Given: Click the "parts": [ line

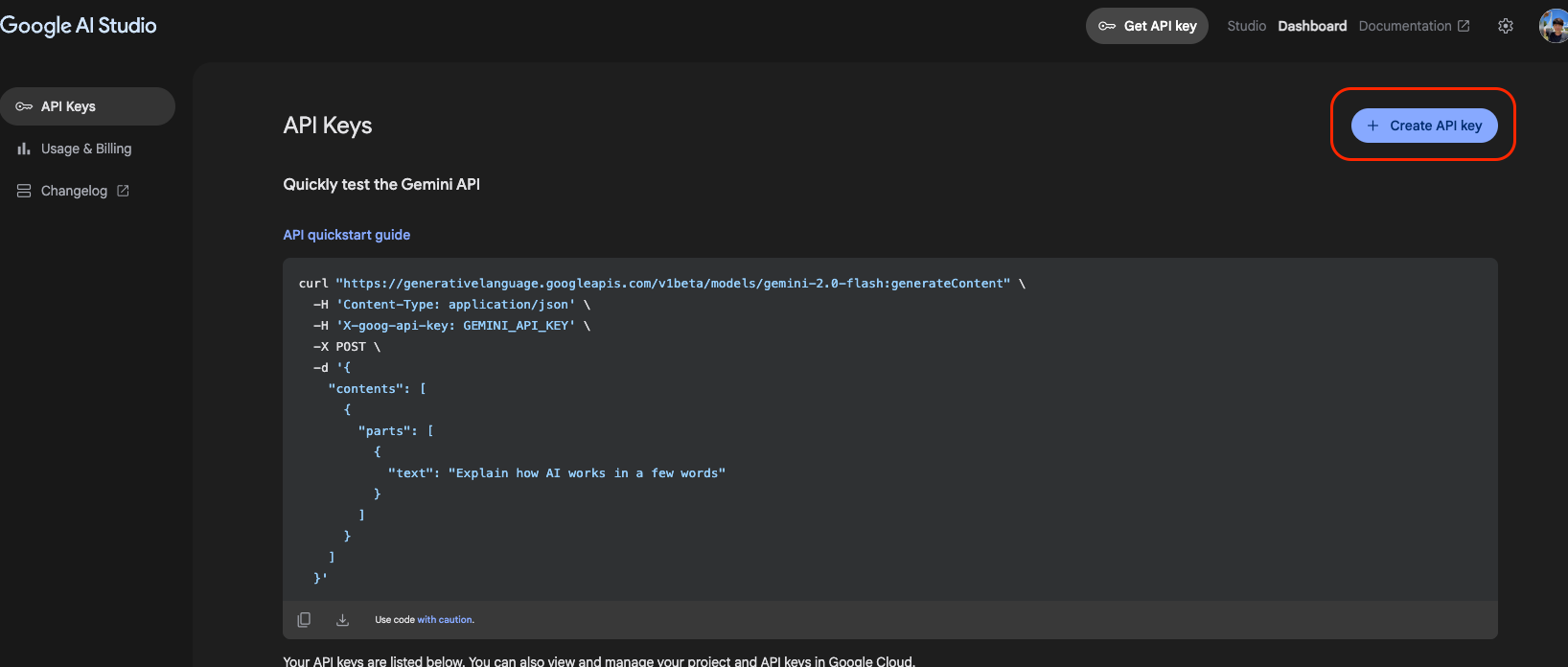Looking at the screenshot, I should (x=396, y=431).
